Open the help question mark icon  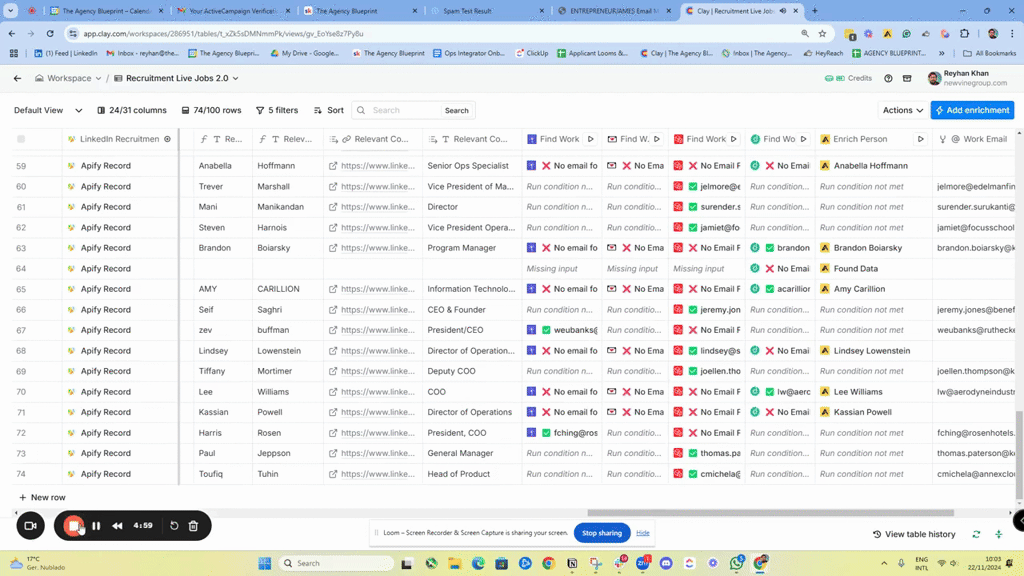[x=888, y=78]
